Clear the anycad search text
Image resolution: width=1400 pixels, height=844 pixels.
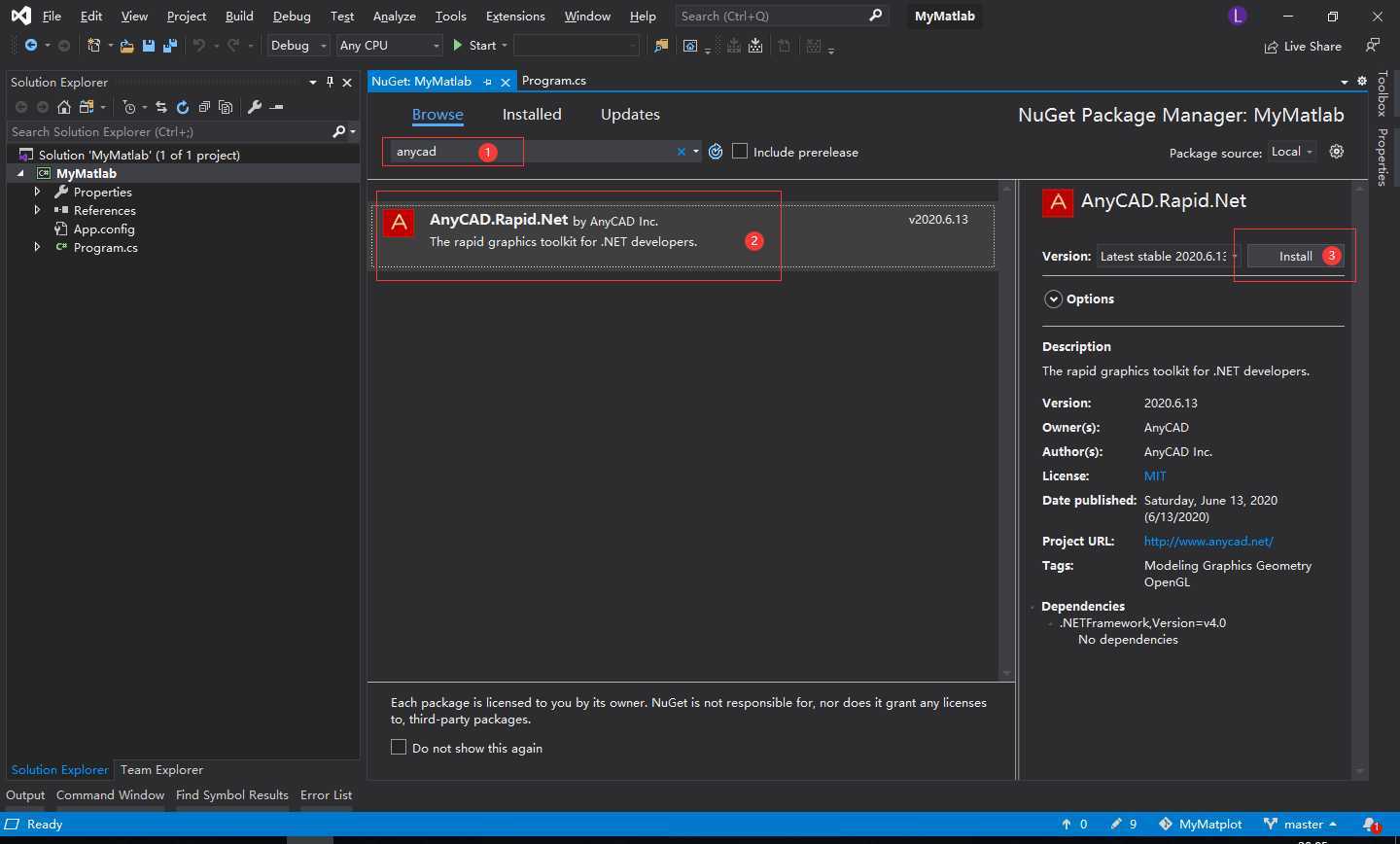point(682,152)
